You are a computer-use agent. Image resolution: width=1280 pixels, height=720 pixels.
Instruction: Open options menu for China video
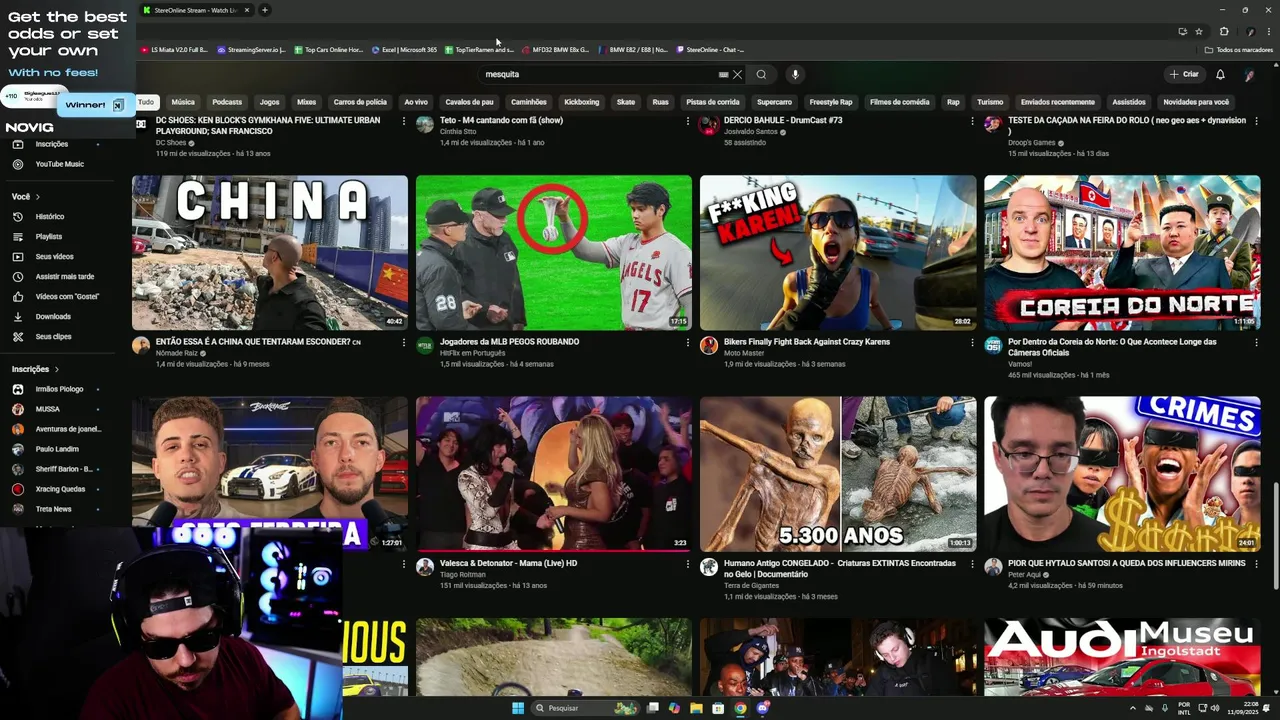tap(403, 342)
